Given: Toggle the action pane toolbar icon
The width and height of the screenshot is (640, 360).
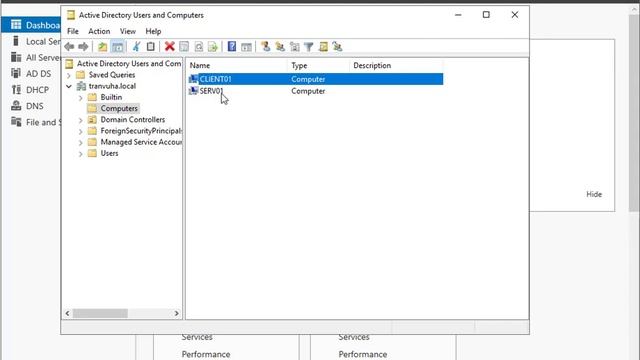Looking at the screenshot, I should (246, 47).
